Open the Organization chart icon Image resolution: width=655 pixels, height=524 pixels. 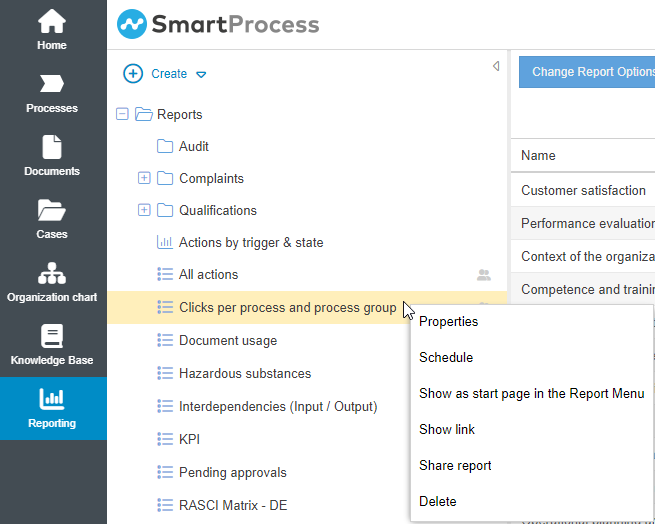[x=52, y=273]
